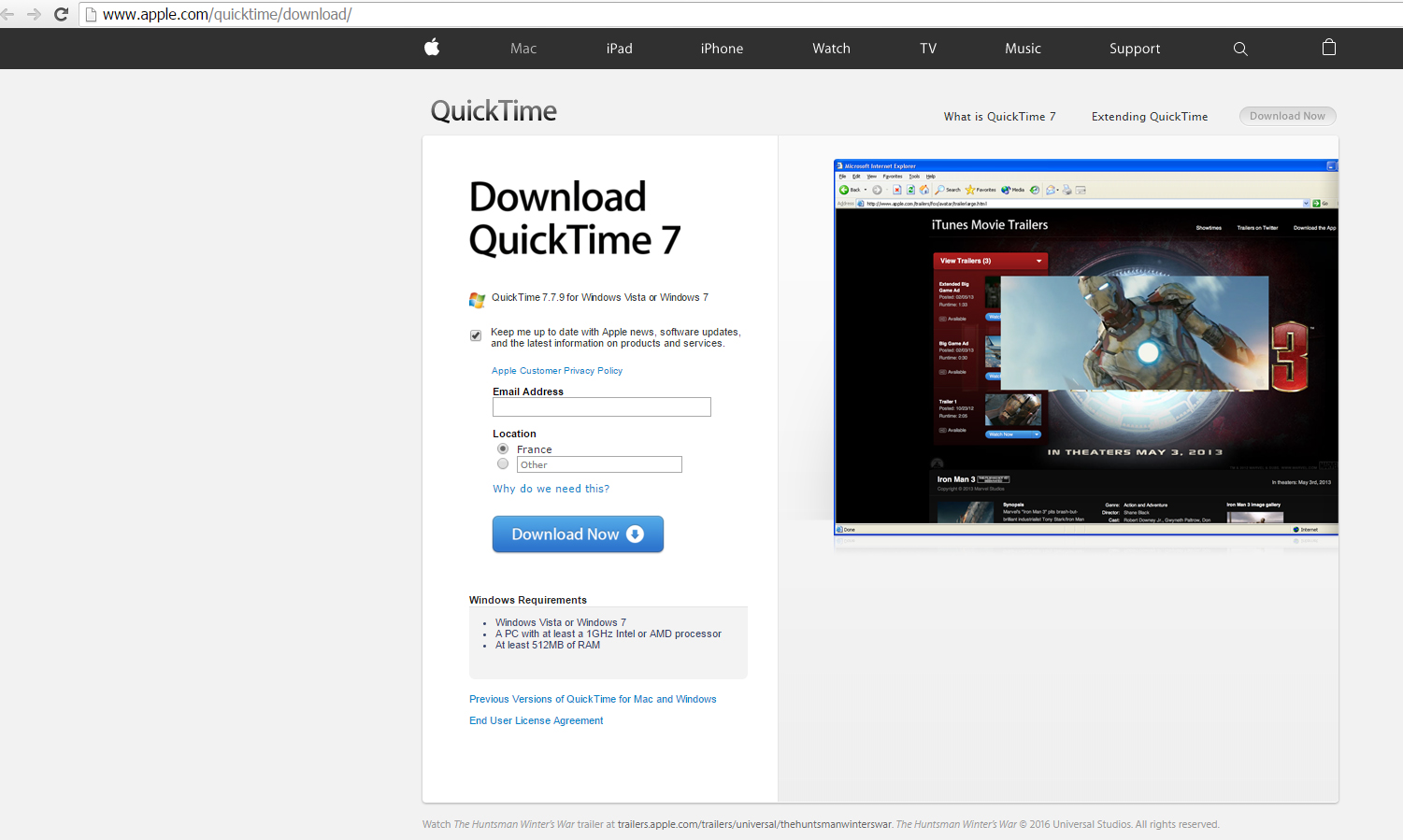Click the 'Windows Vista or Windows 7' requirement bullet

pos(561,622)
